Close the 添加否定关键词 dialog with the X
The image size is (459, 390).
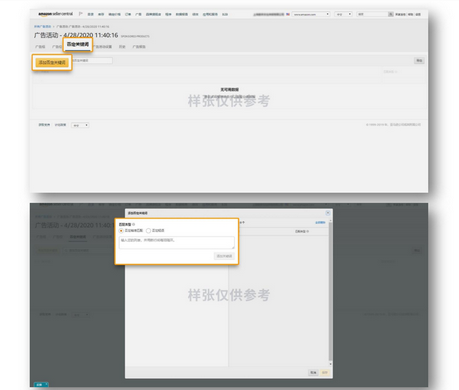coord(328,213)
